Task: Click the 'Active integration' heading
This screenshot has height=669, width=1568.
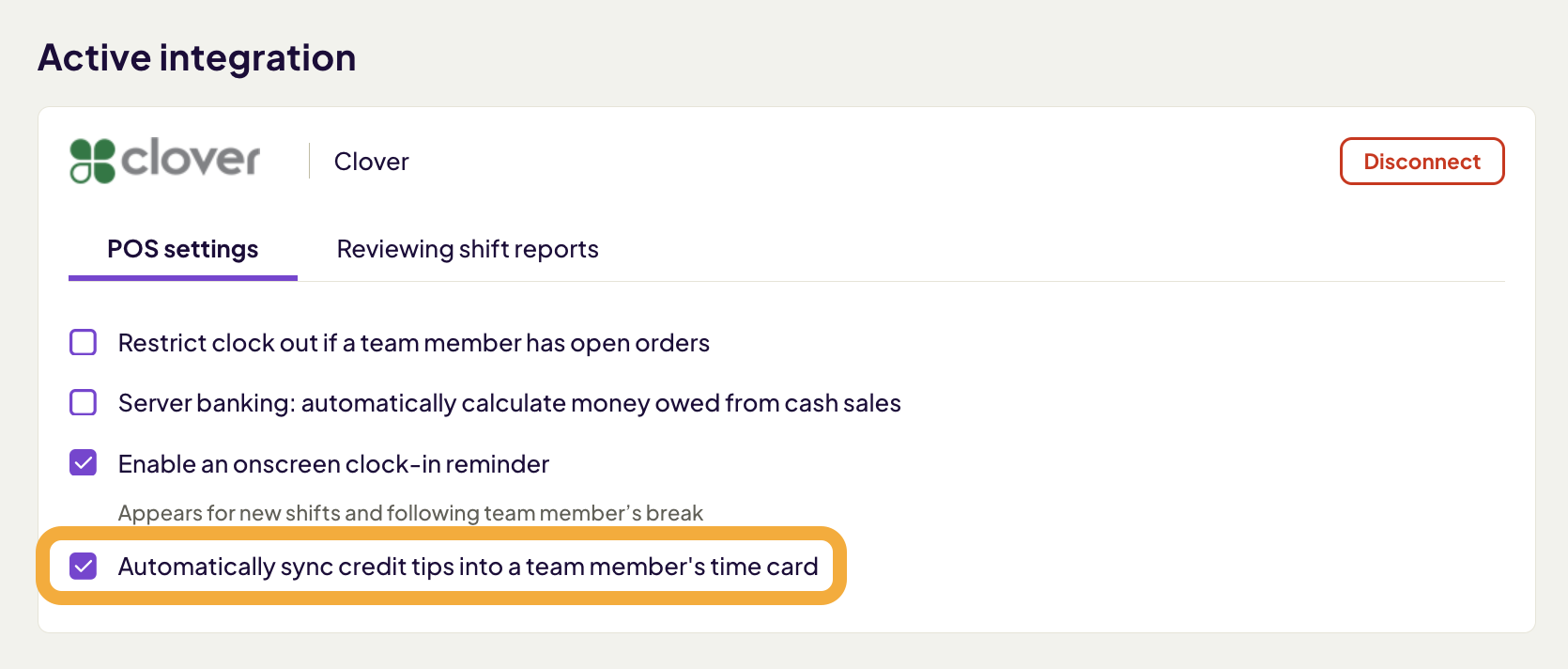Action: click(x=195, y=56)
